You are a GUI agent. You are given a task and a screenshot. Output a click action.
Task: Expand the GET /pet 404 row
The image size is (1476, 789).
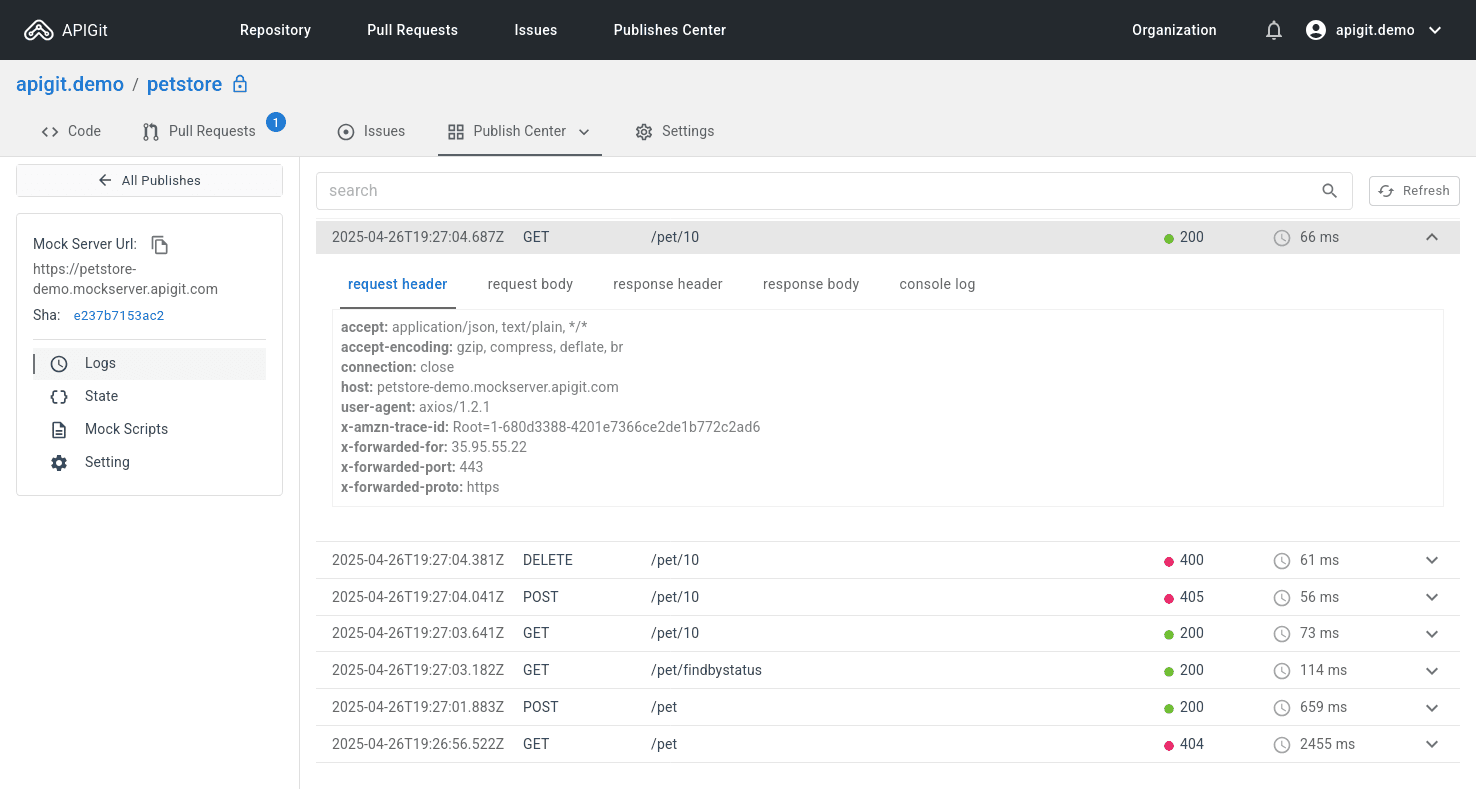(1432, 744)
